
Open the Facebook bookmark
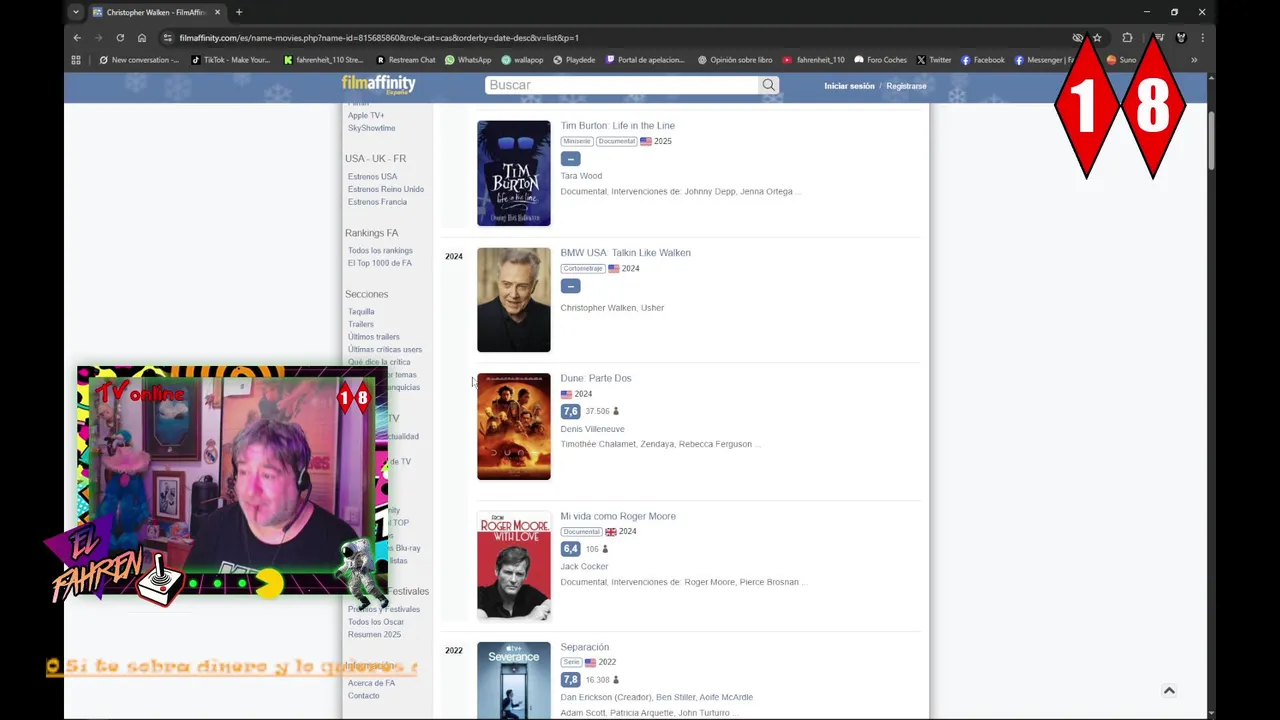point(982,60)
